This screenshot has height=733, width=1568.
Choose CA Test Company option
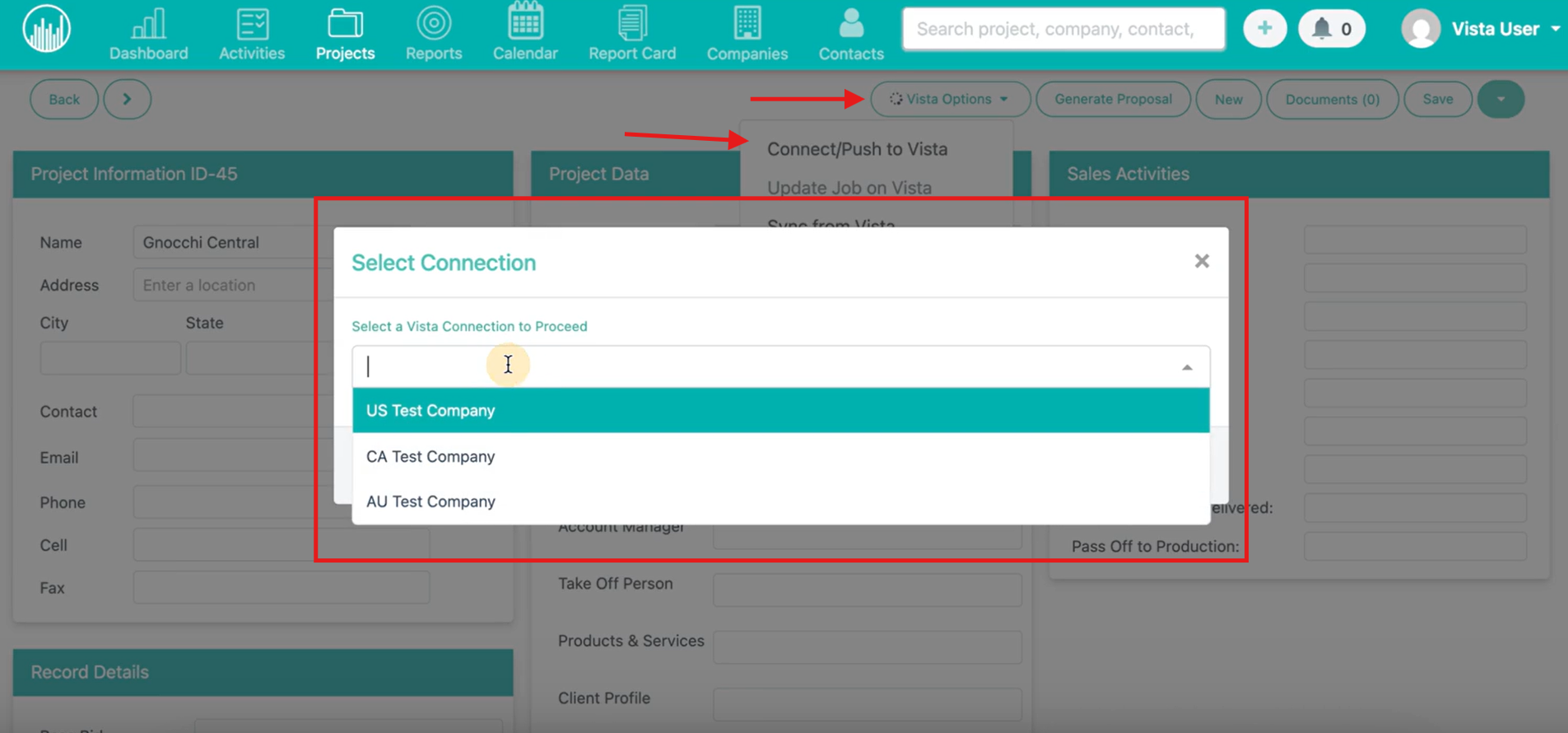781,456
